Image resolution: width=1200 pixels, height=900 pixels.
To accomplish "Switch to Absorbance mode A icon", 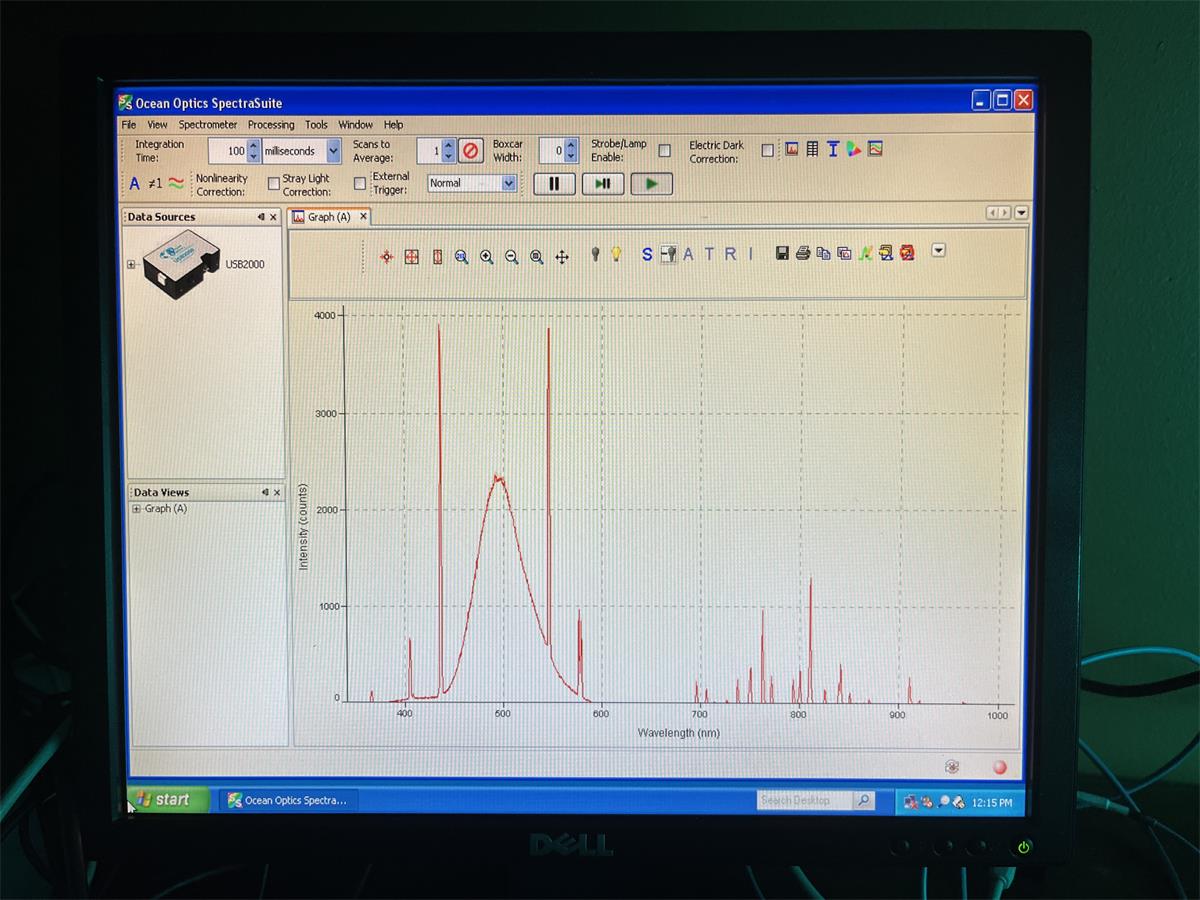I will tap(688, 254).
